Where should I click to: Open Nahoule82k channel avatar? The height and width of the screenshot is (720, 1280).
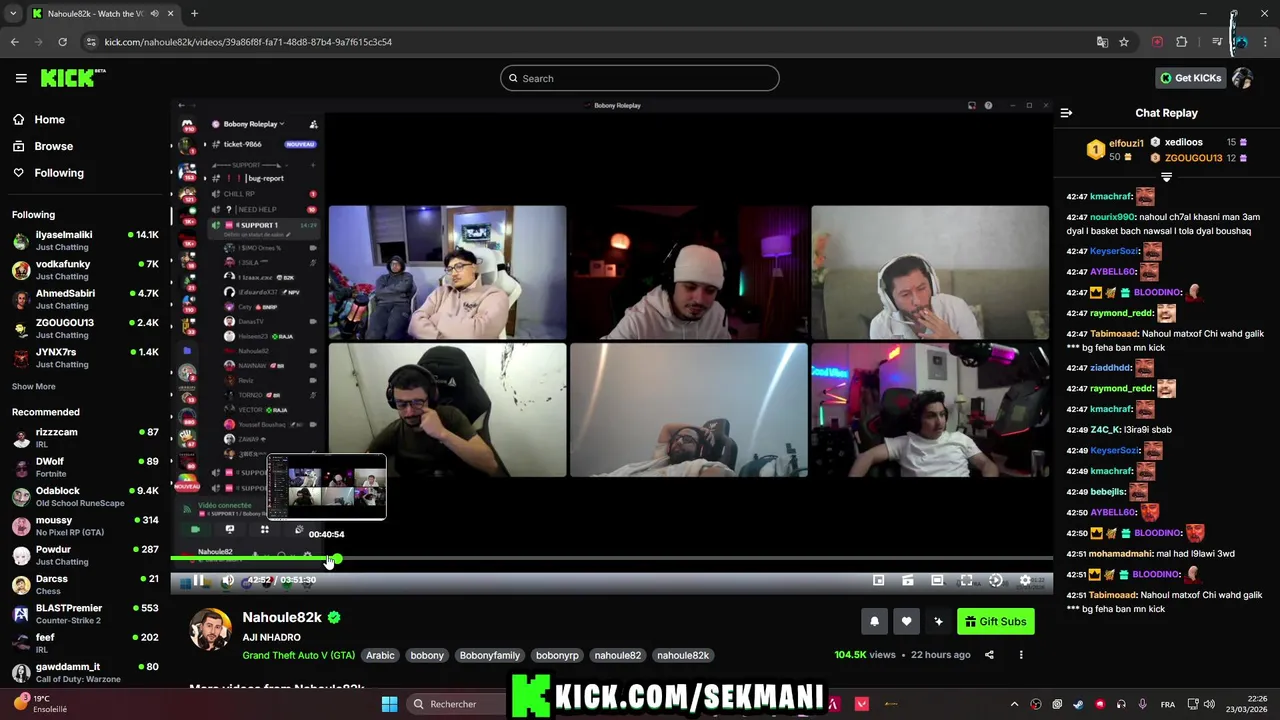pos(211,629)
